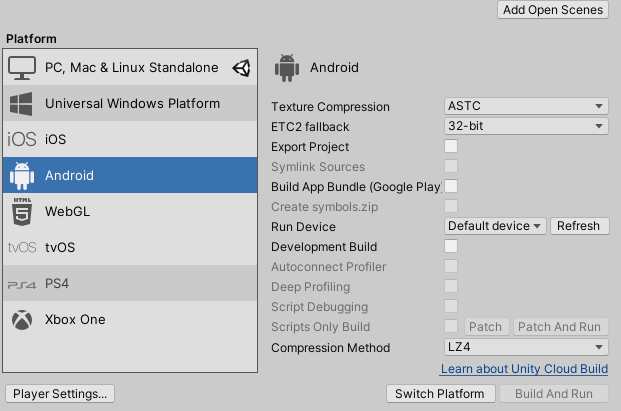The image size is (621, 411).
Task: Click the PC monitor platform icon
Action: point(22,68)
